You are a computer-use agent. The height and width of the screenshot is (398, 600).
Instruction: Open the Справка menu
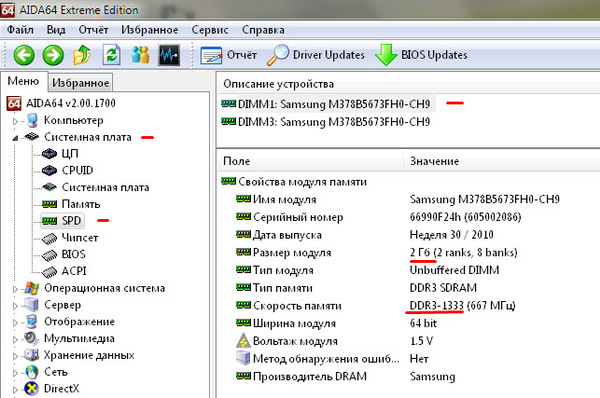[x=263, y=30]
